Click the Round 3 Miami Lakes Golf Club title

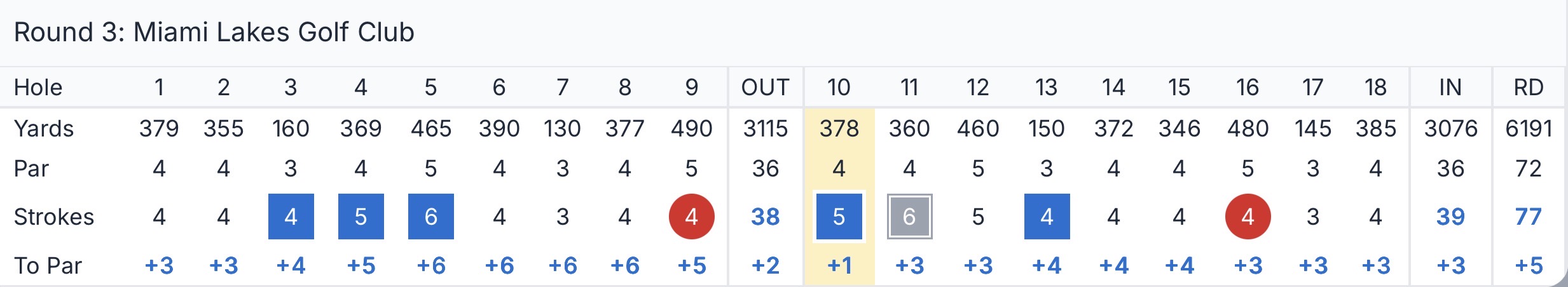coord(214,32)
